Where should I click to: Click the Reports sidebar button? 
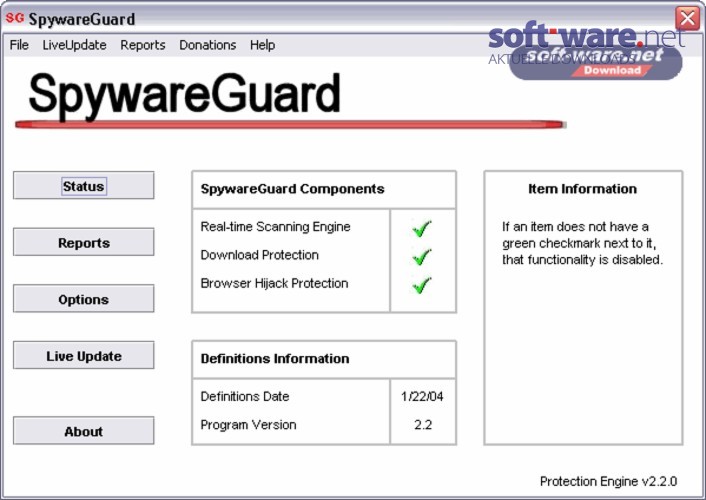tap(83, 242)
